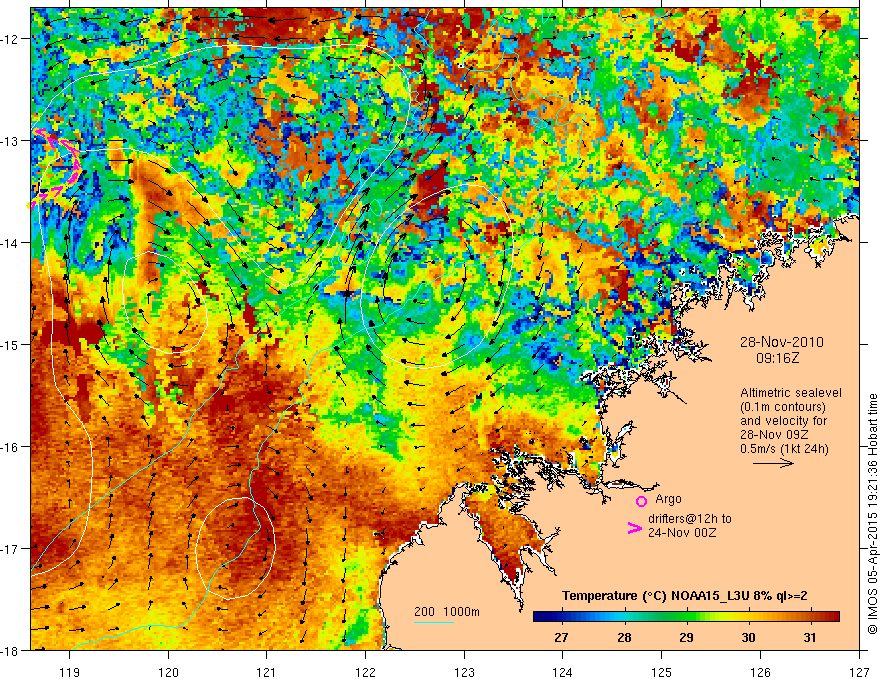Click the "Argo" legend label

point(668,499)
